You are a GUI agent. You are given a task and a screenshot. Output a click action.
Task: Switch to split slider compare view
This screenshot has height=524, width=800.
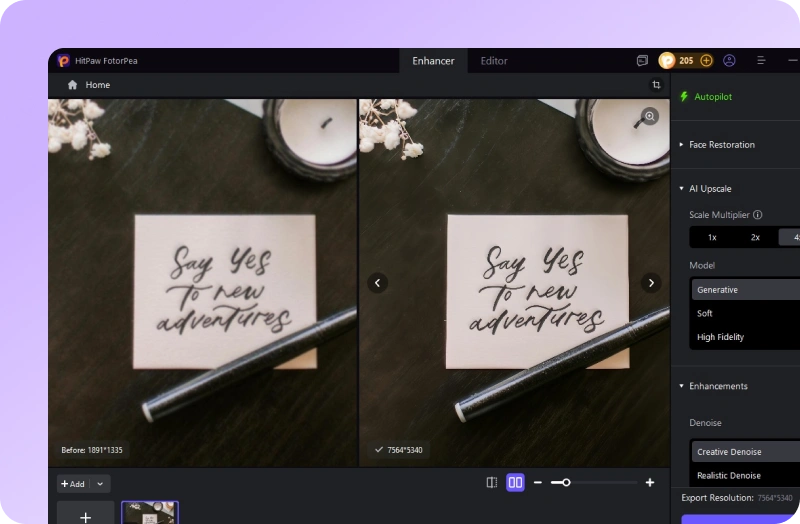(x=492, y=483)
